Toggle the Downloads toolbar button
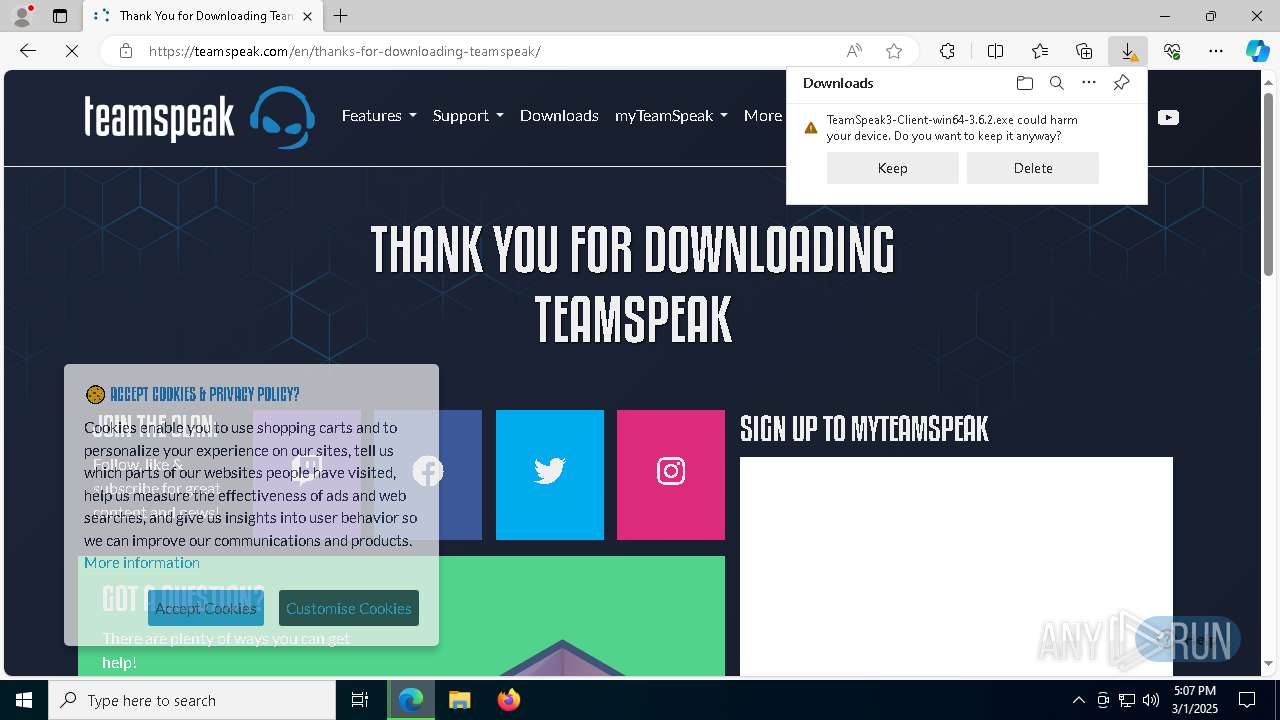The width and height of the screenshot is (1280, 720). click(1128, 51)
